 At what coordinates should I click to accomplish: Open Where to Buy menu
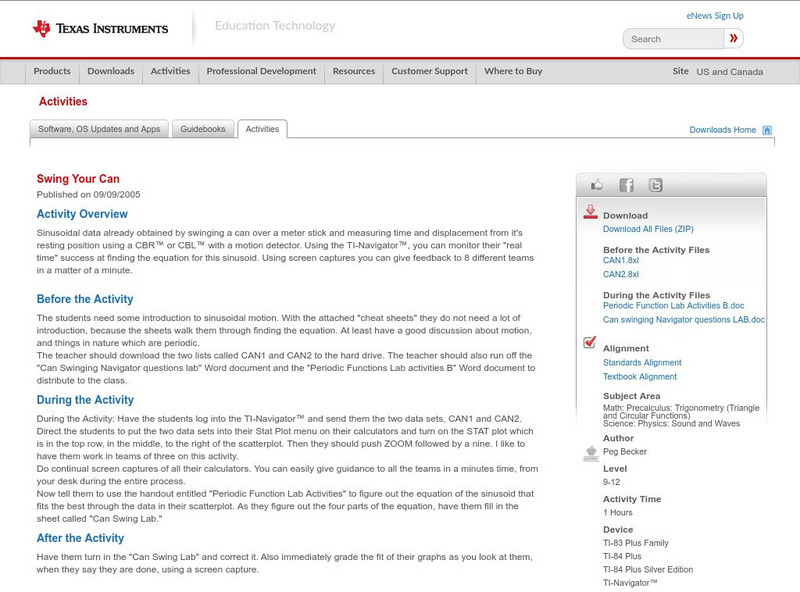pyautogui.click(x=513, y=71)
